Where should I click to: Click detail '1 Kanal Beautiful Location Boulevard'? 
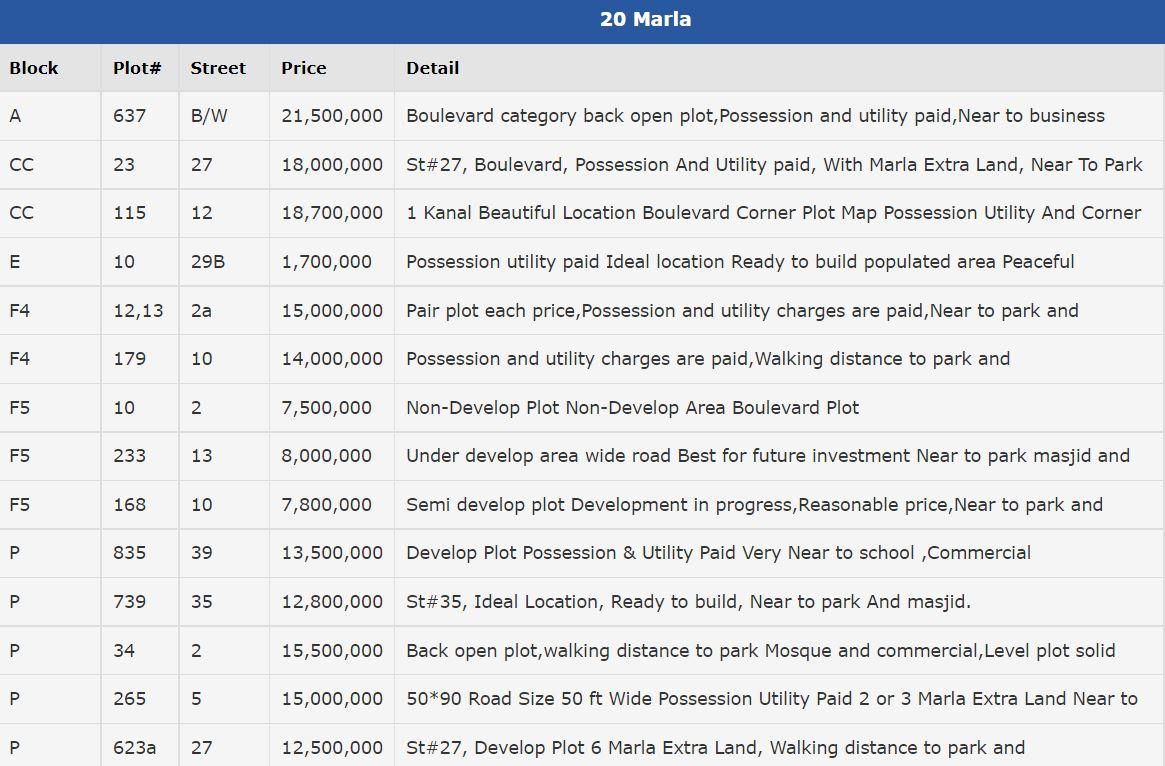coord(773,213)
